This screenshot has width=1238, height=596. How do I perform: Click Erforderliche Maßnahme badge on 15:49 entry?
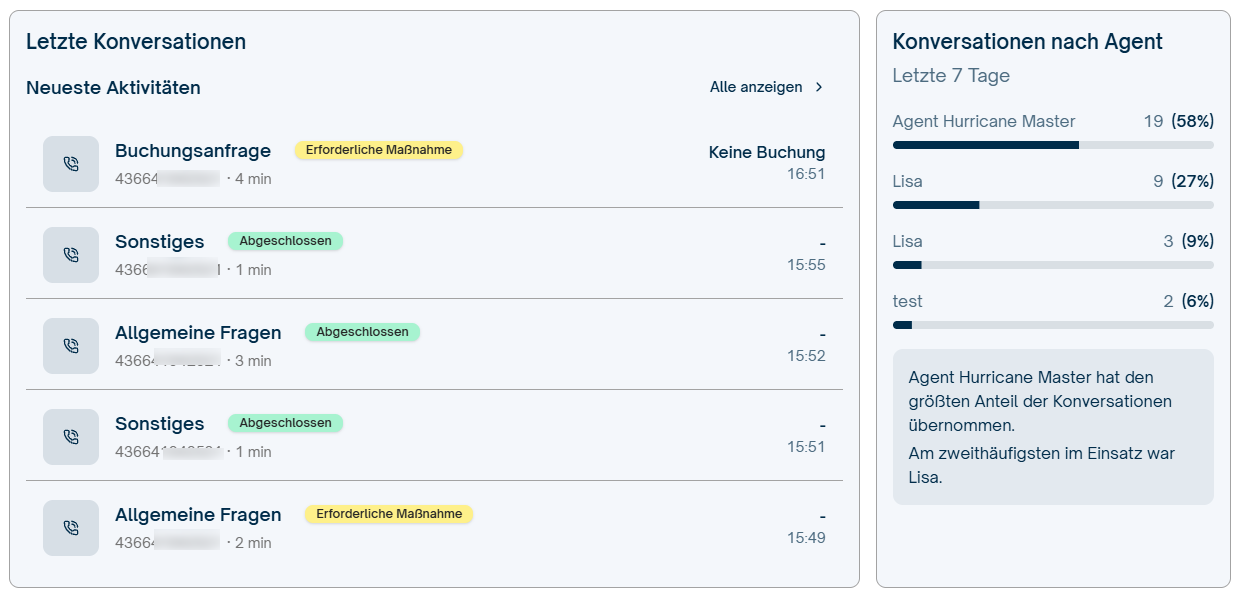tap(389, 514)
